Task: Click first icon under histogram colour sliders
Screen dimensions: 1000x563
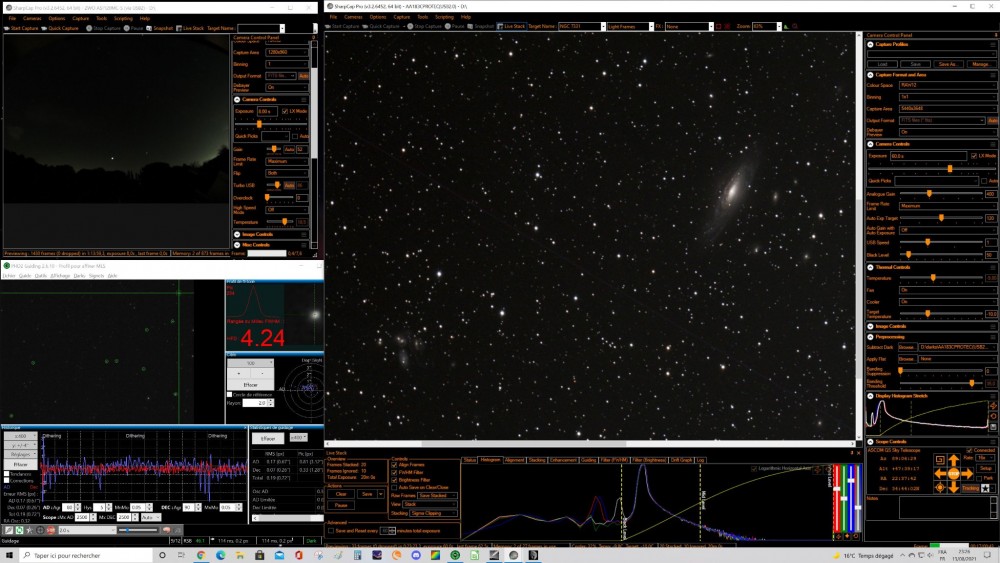Action: tap(838, 536)
